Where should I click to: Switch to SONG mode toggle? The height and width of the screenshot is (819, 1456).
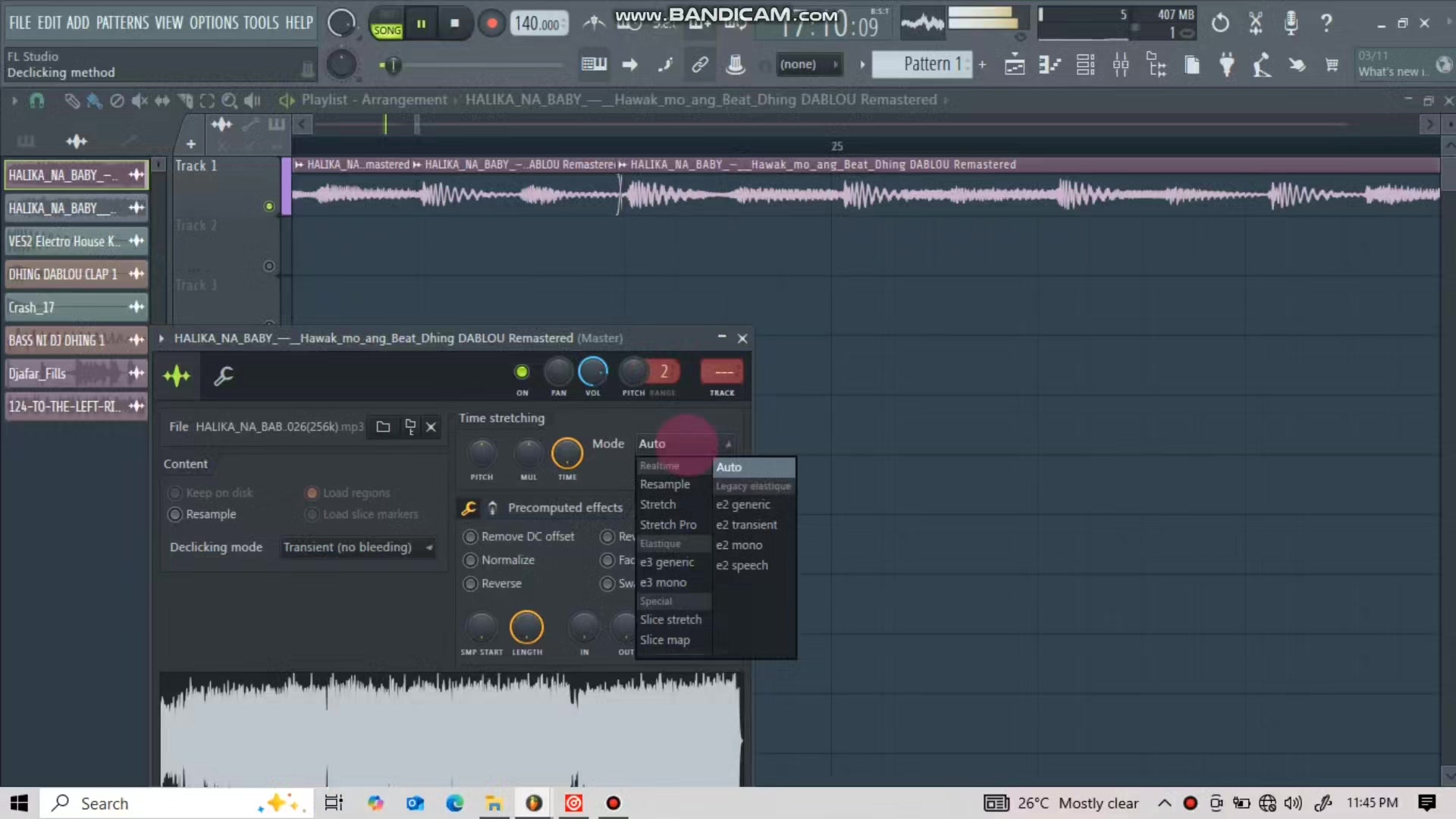[x=387, y=30]
